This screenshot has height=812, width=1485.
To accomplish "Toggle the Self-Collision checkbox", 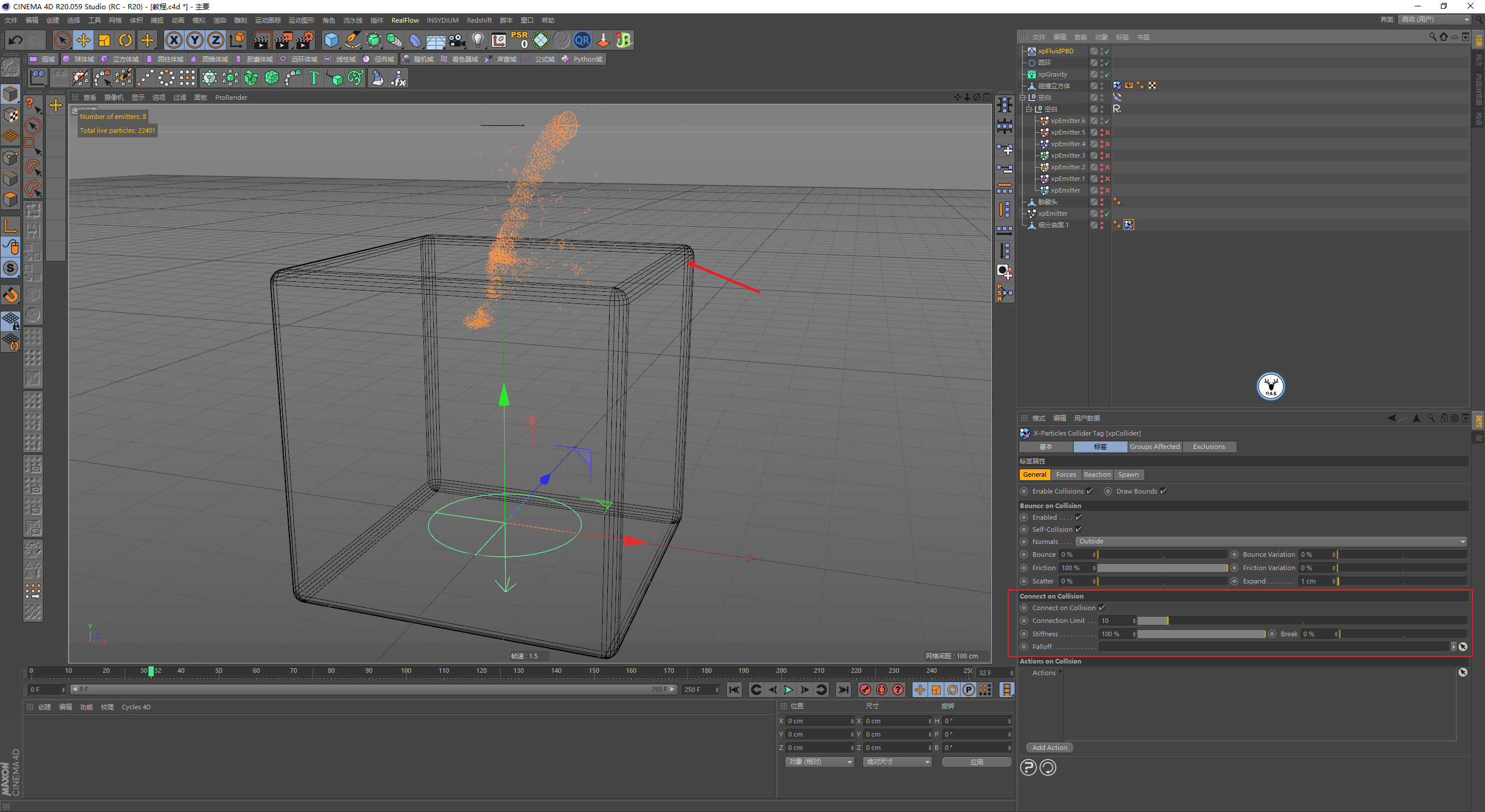I will 1078,530.
